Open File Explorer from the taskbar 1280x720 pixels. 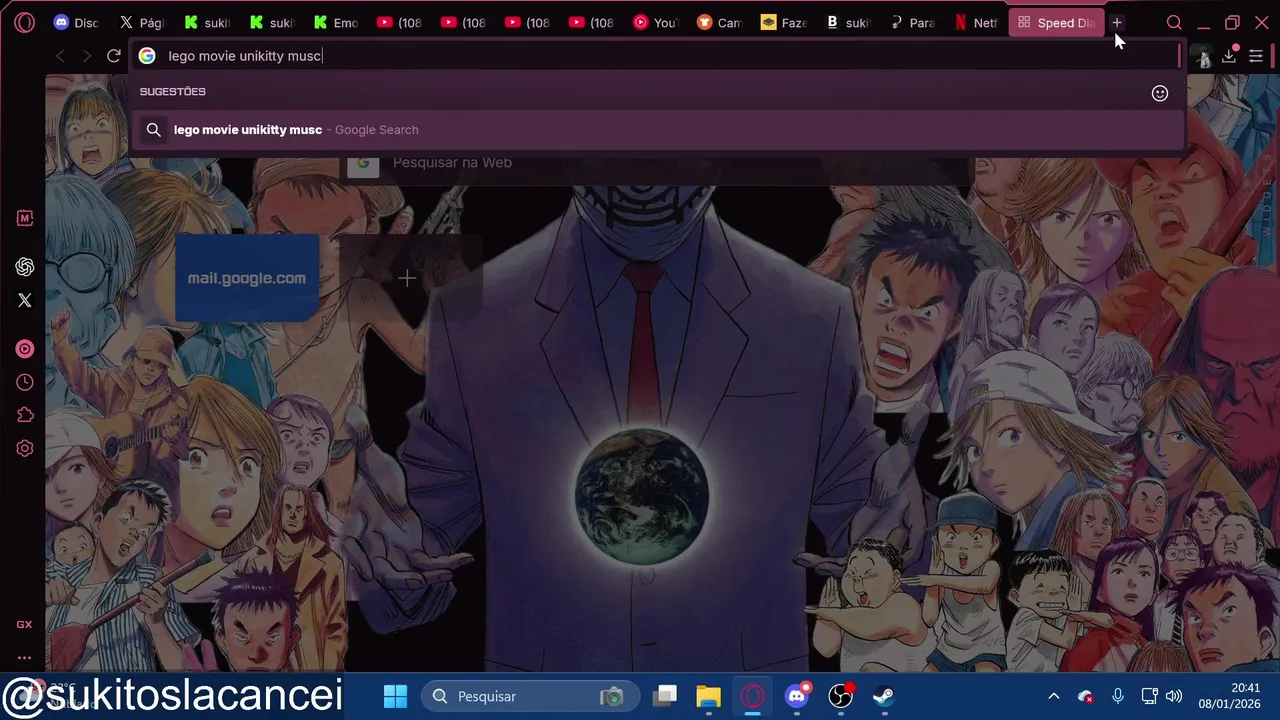point(708,696)
